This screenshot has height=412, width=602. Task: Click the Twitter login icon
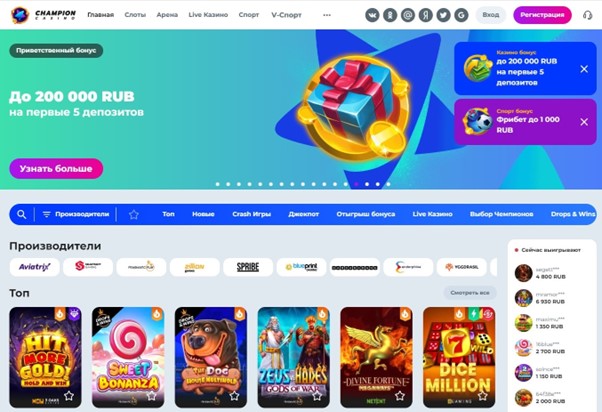(x=443, y=15)
